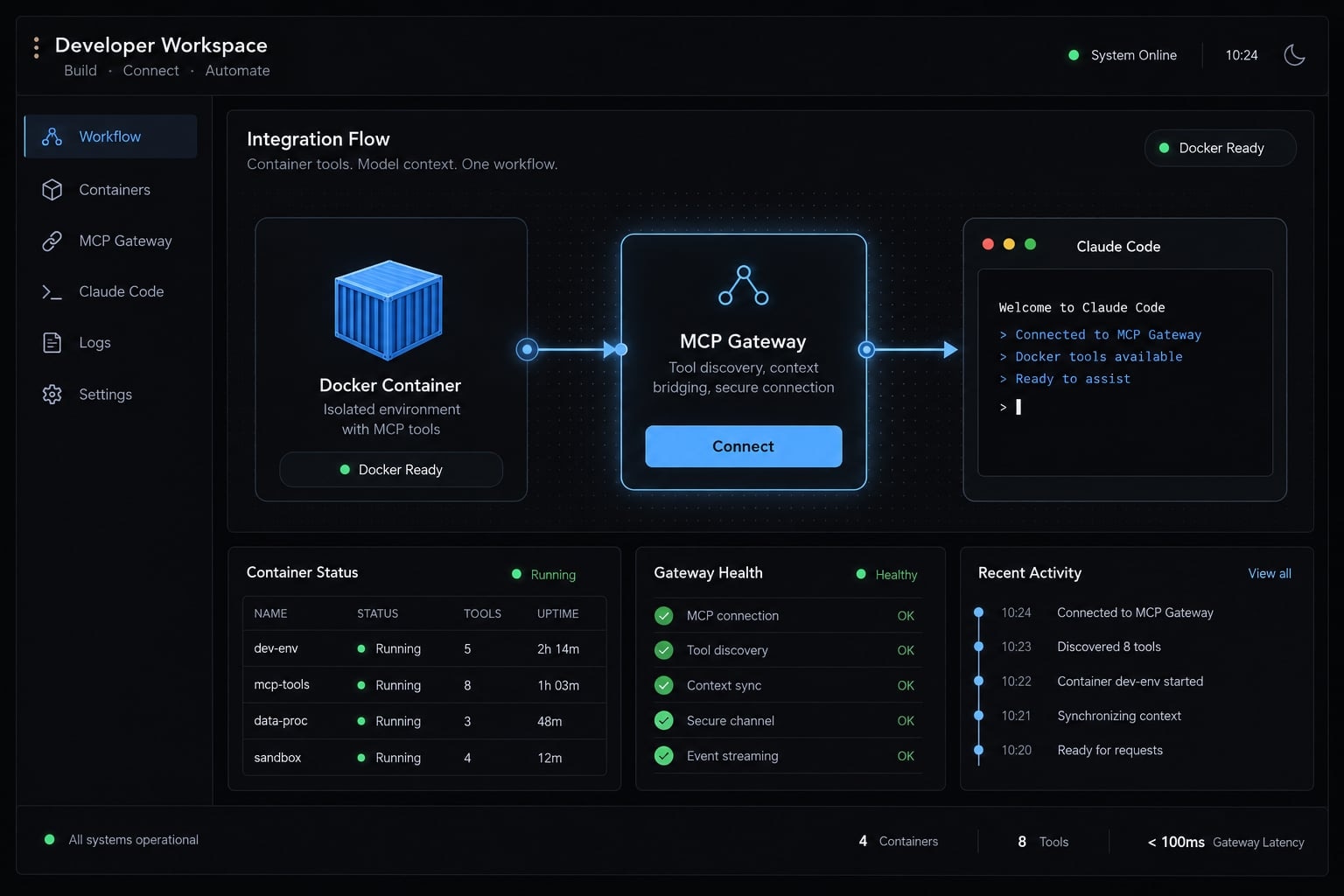Click the Containers cube icon in sidebar
This screenshot has height=896, width=1344.
52,190
